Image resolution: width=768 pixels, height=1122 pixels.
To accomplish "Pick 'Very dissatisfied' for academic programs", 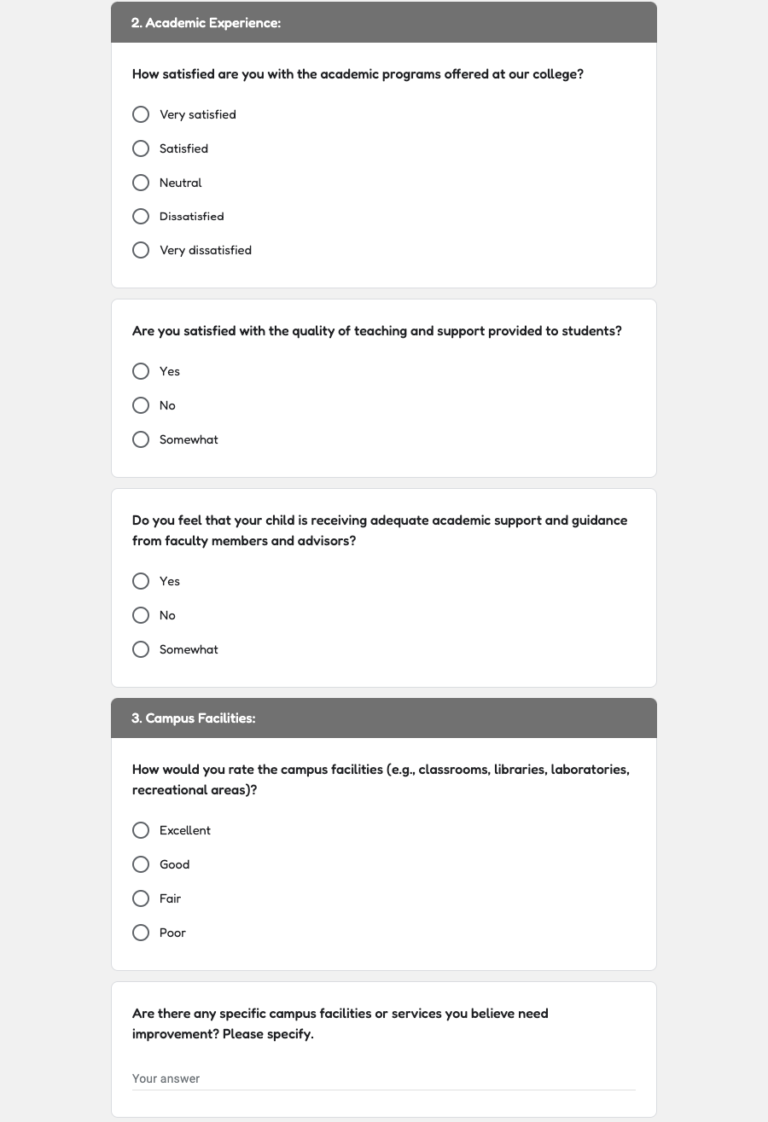I will click(x=141, y=250).
